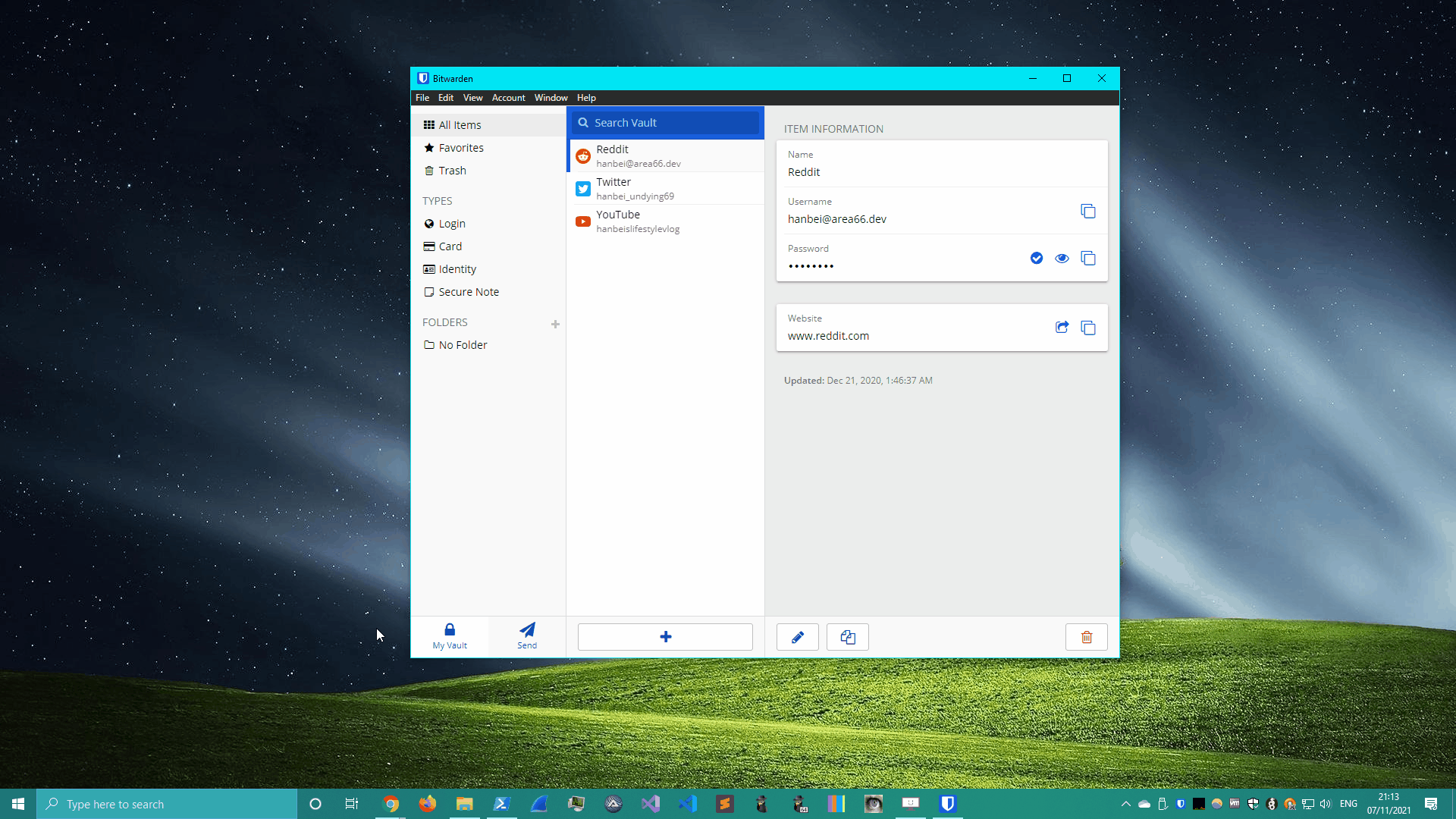Copy the website URL www.reddit.com
This screenshot has height=819, width=1456.
click(1087, 328)
